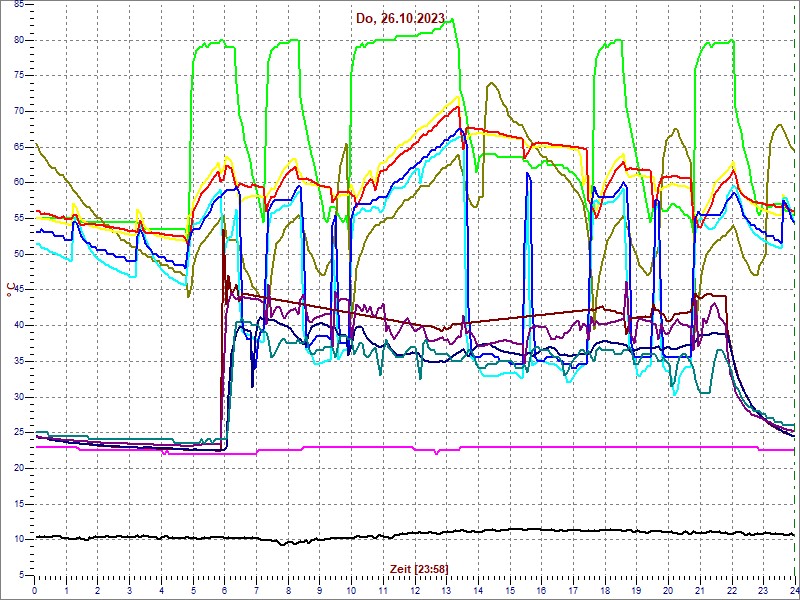Click hour 13 label on the time axis
Image resolution: width=800 pixels, height=600 pixels.
(x=446, y=590)
